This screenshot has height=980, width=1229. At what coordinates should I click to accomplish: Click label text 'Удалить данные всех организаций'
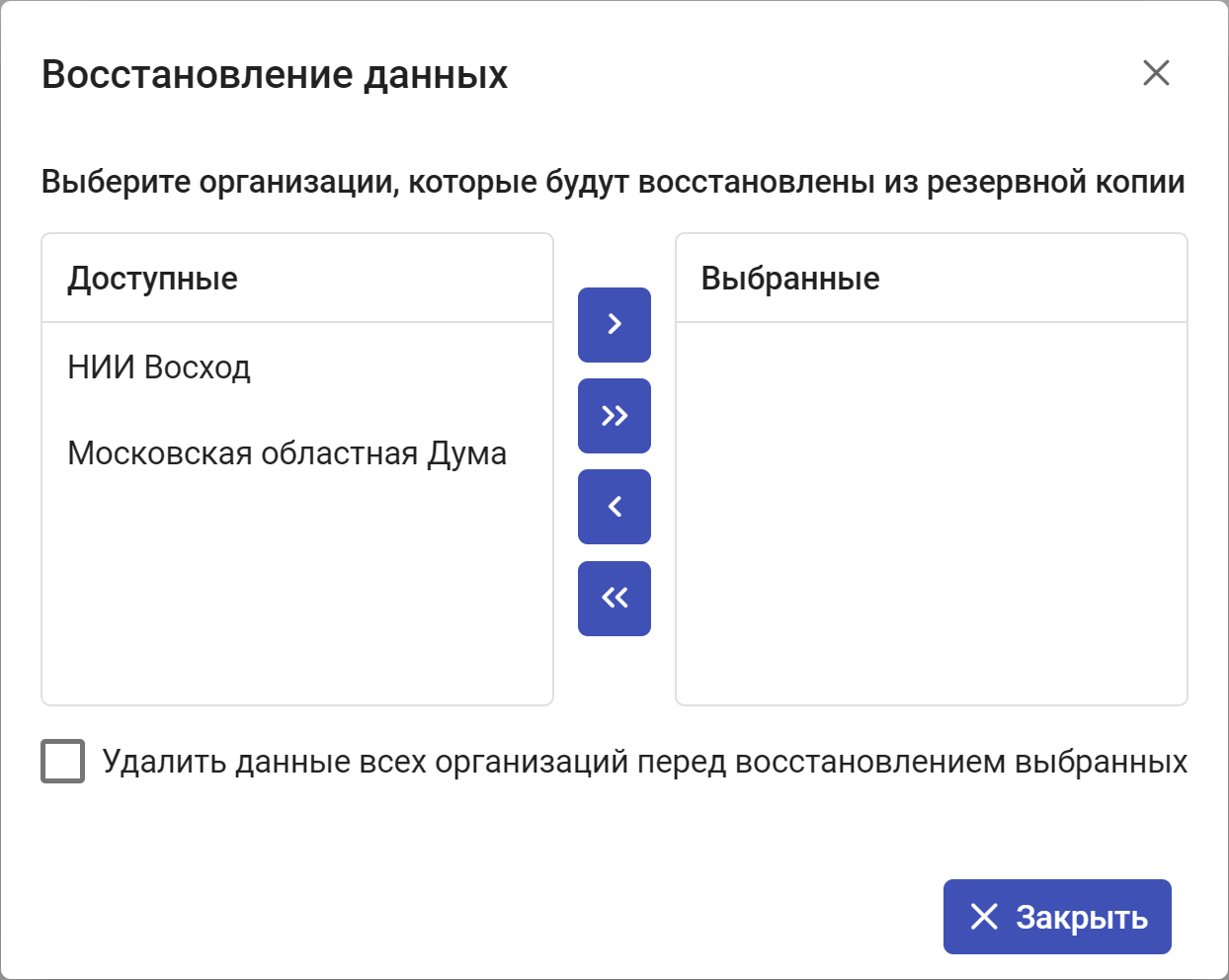point(366,762)
